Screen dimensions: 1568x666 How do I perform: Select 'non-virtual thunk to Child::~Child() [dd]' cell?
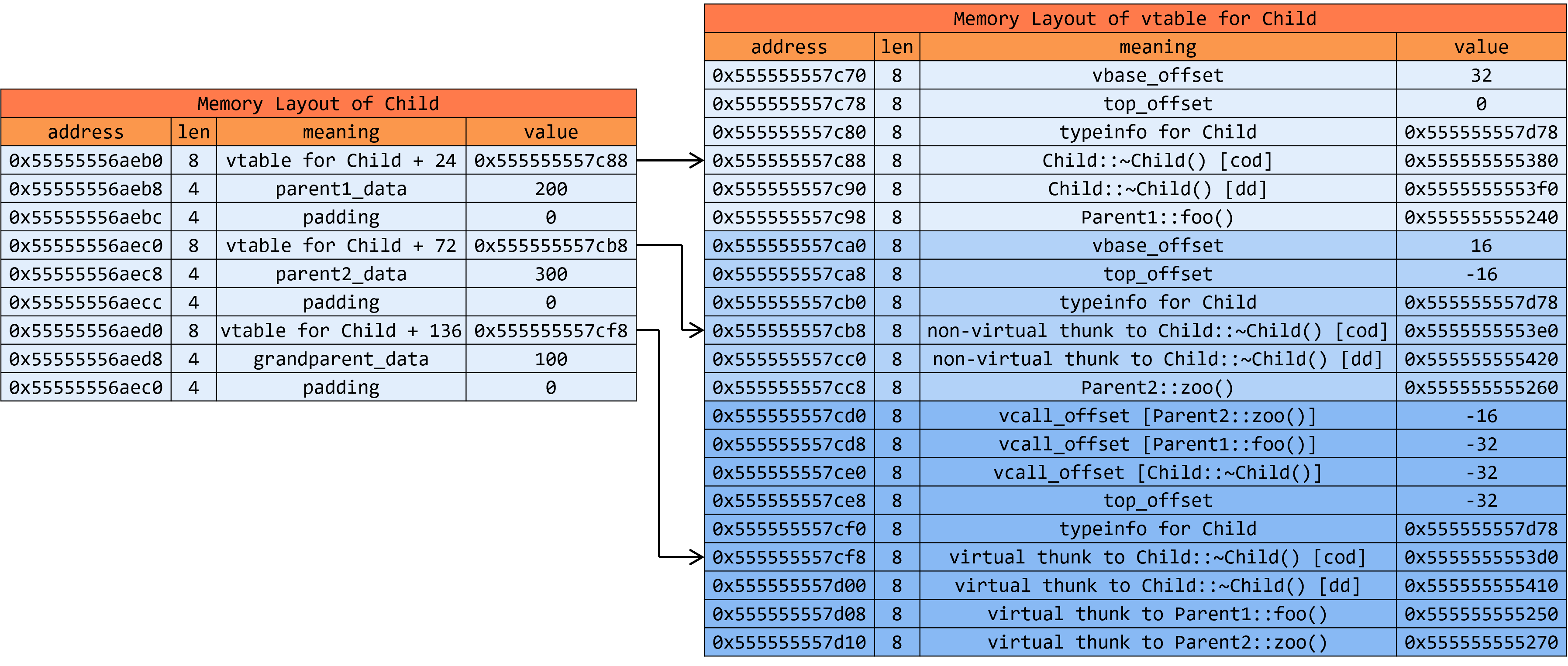(1157, 359)
